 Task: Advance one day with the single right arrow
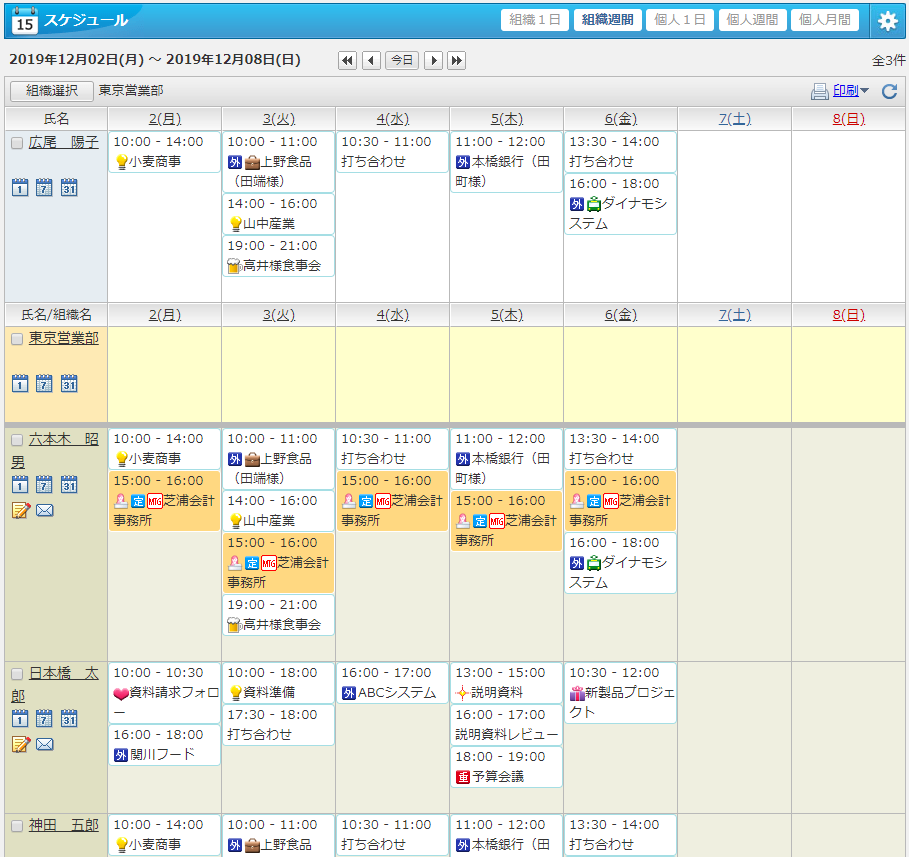click(434, 61)
